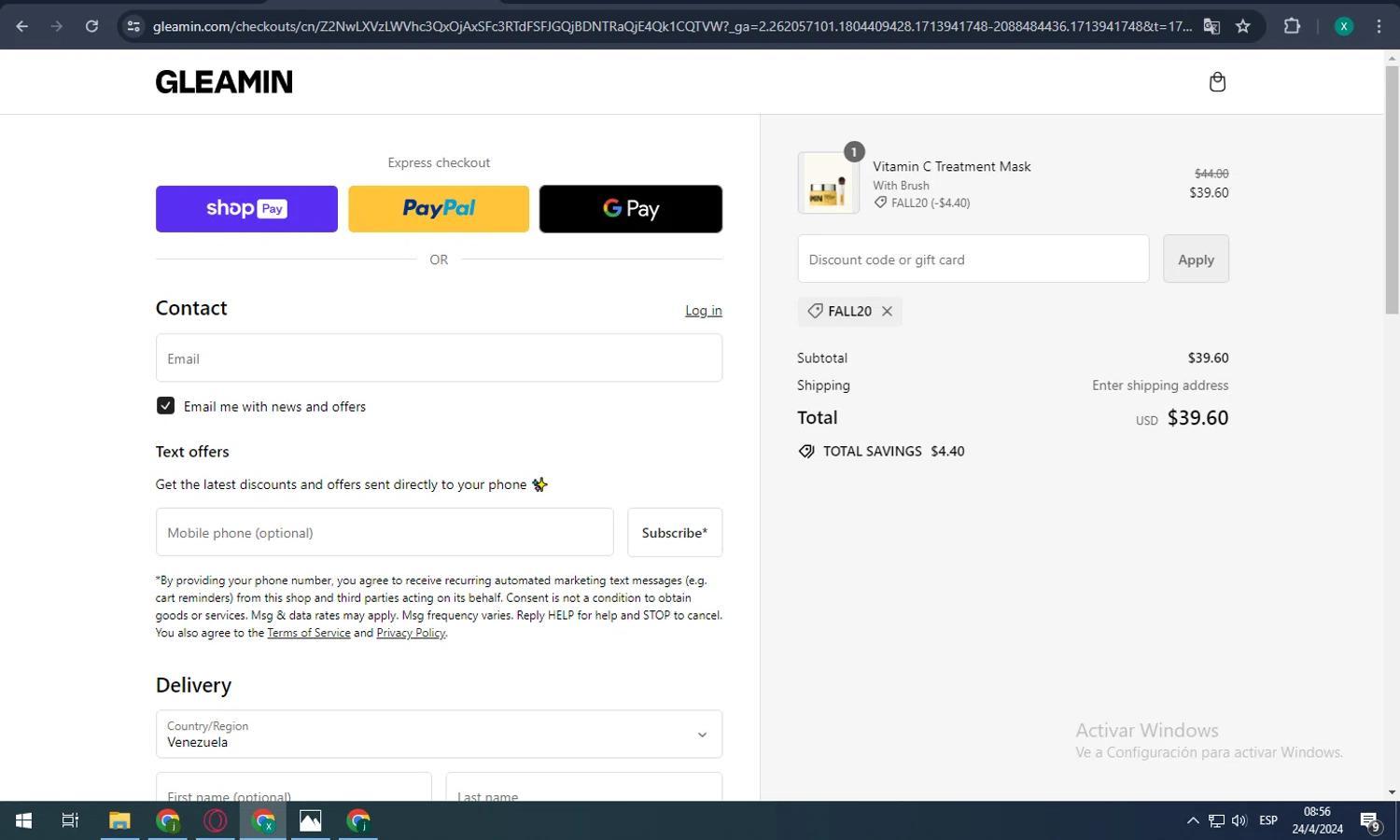Click the GLEAMIN logo

pos(224,82)
